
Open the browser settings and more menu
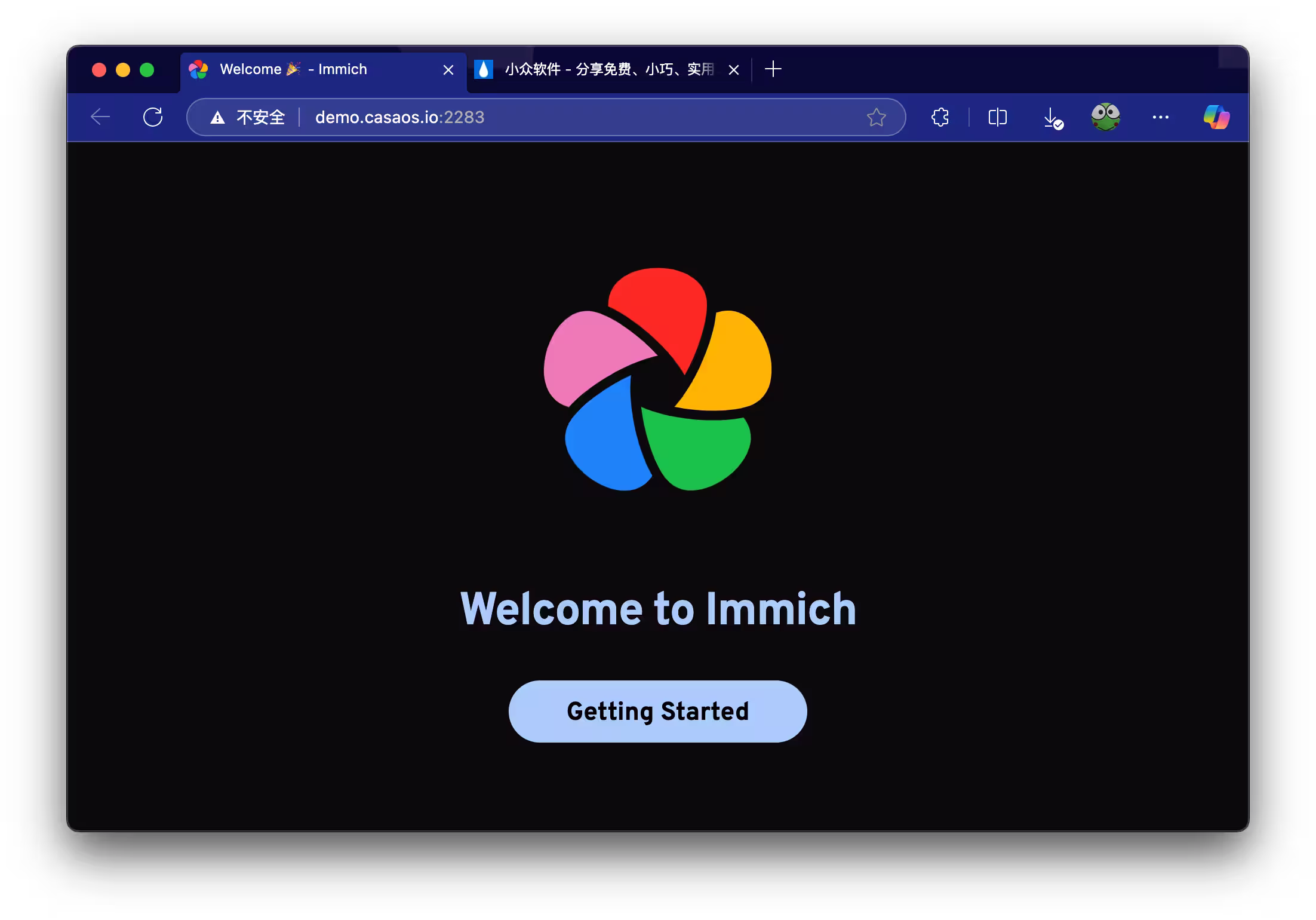tap(1160, 117)
